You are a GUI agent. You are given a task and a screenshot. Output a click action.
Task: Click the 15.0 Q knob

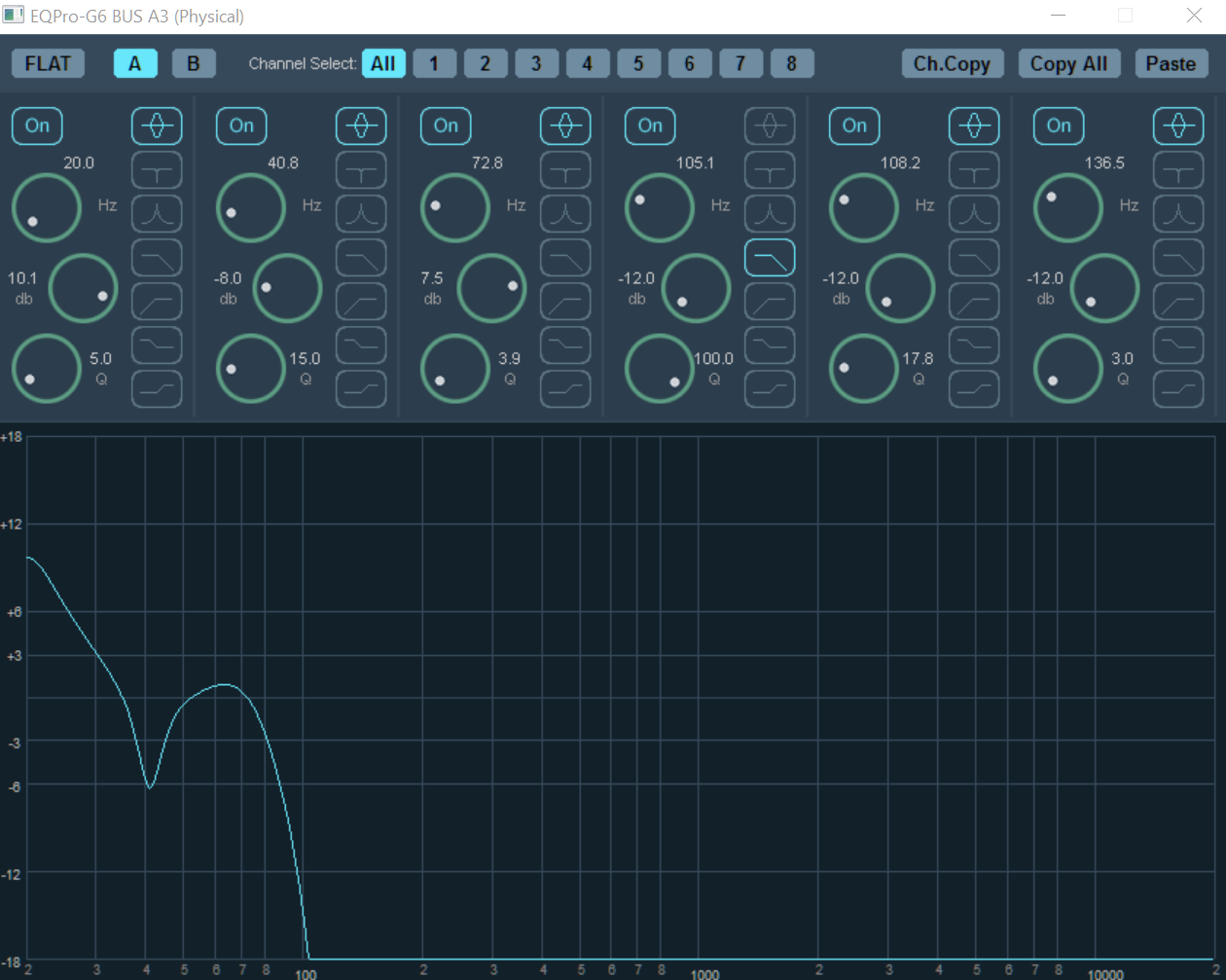click(x=251, y=368)
